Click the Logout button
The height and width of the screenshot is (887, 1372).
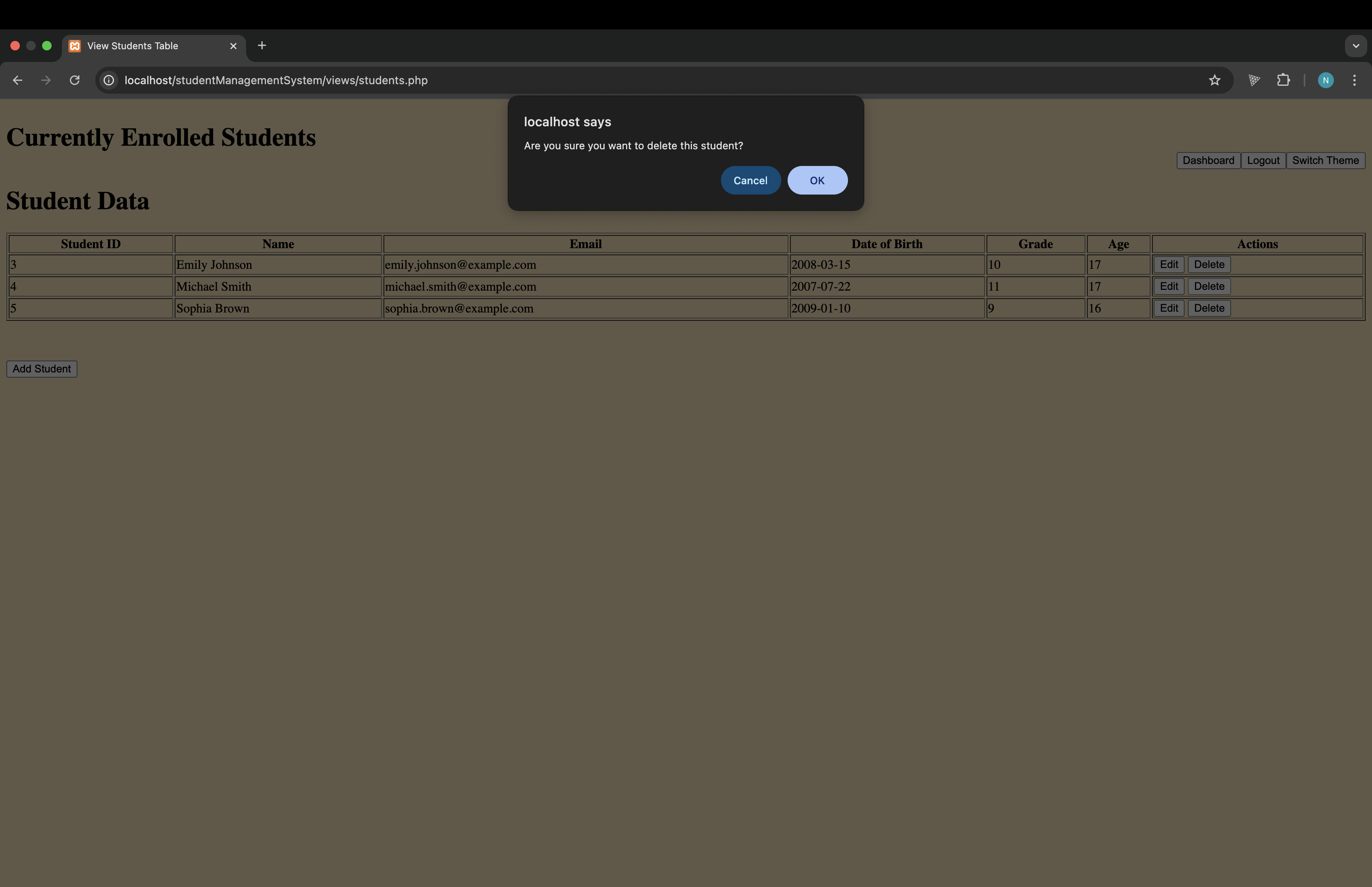pos(1262,161)
